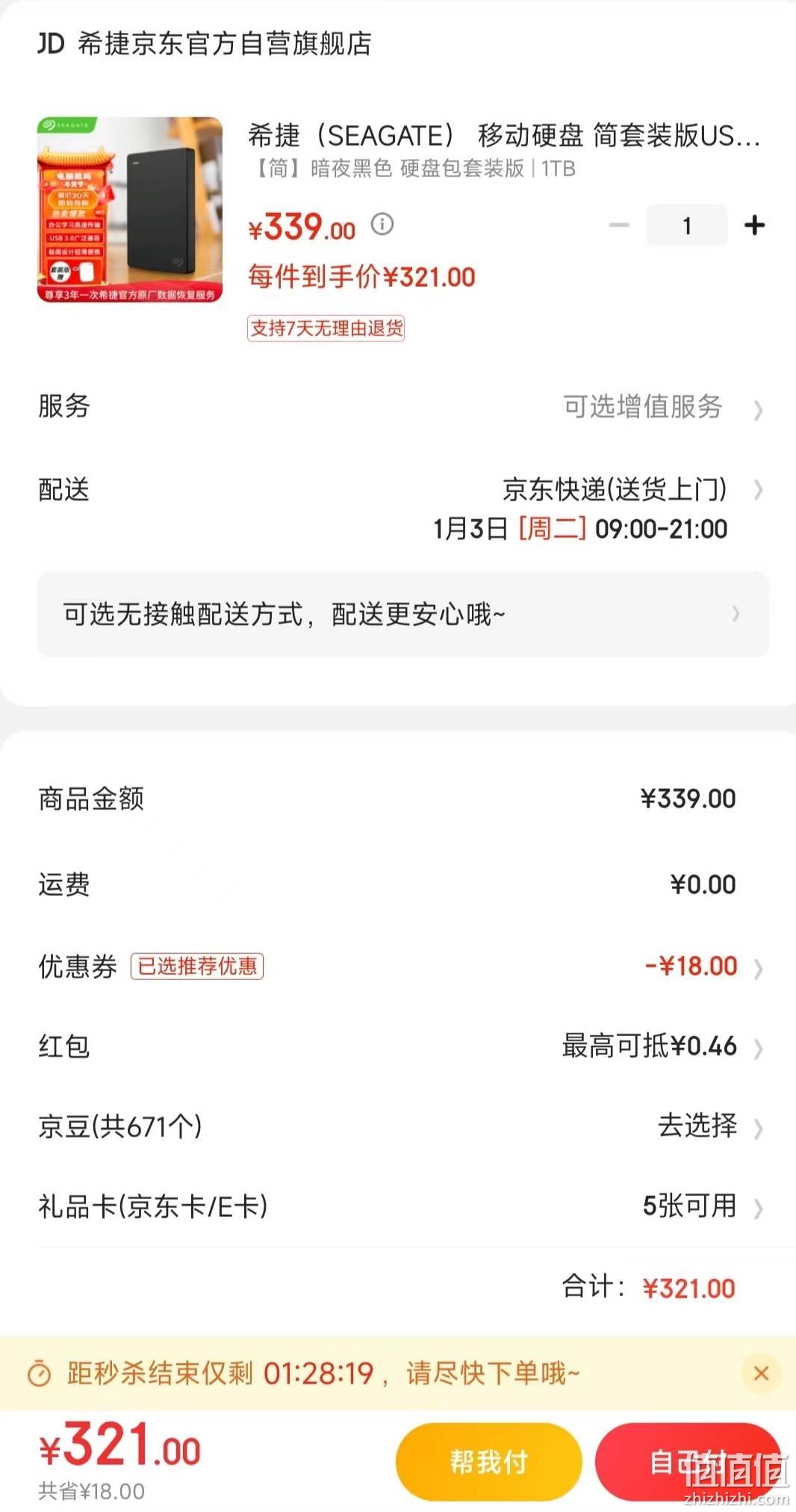Increase quantity with the plus icon
The image size is (796, 1512).
click(754, 225)
